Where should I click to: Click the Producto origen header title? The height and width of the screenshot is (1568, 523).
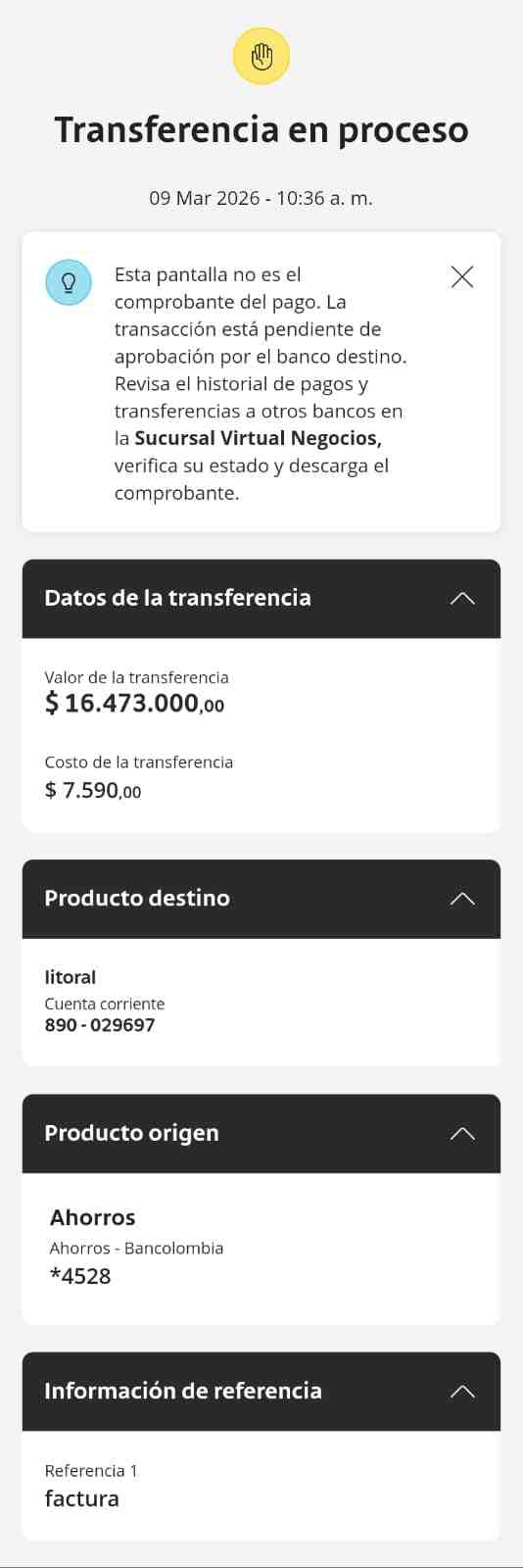[131, 1133]
